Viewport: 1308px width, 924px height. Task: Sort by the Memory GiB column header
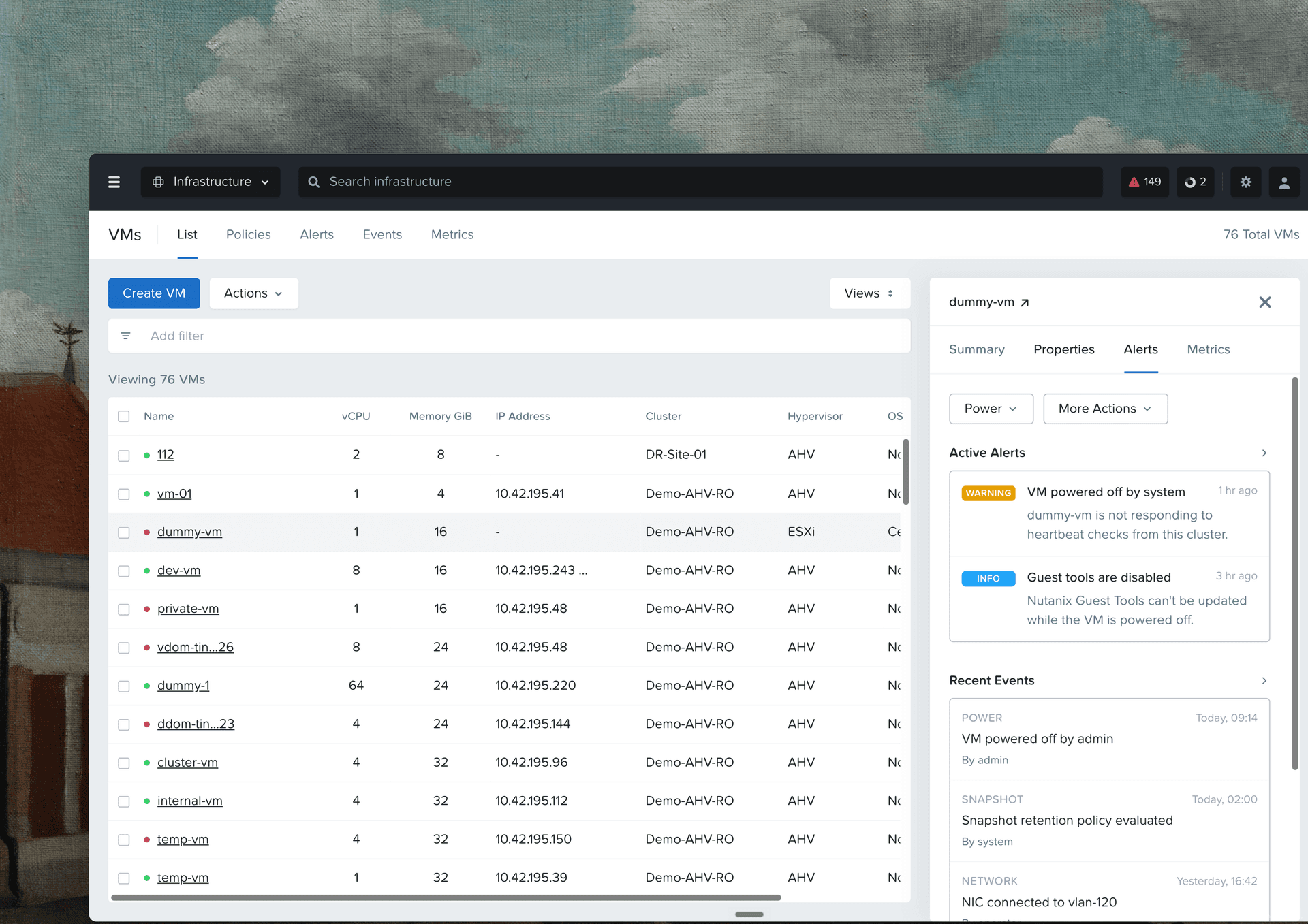(x=441, y=416)
